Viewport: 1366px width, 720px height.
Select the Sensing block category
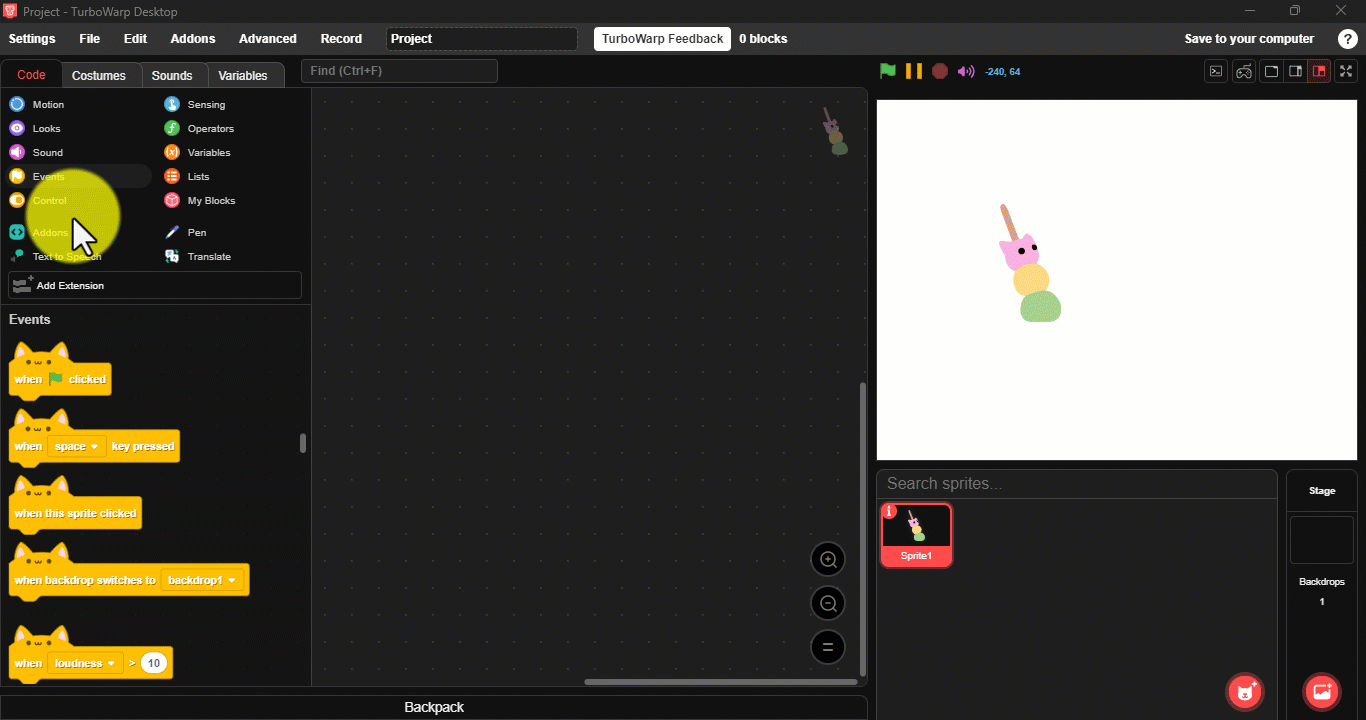(x=195, y=104)
